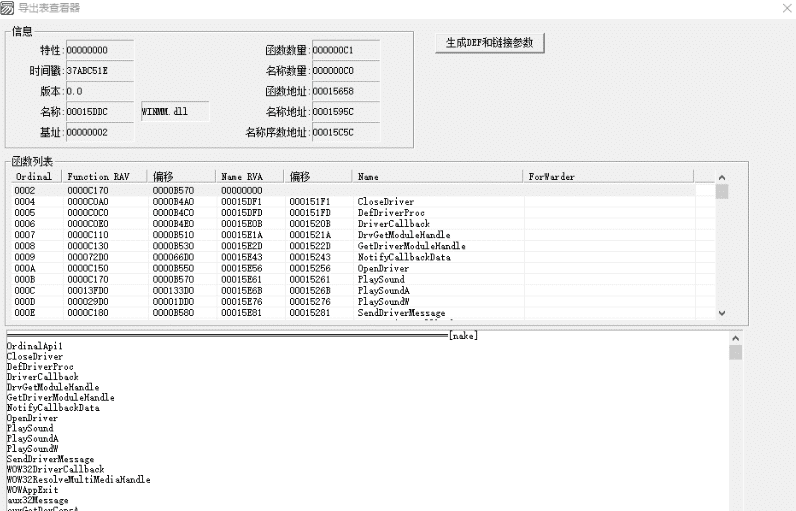Image resolution: width=796 pixels, height=511 pixels.
Task: Select the CloseDriver row in function list
Action: (385, 202)
